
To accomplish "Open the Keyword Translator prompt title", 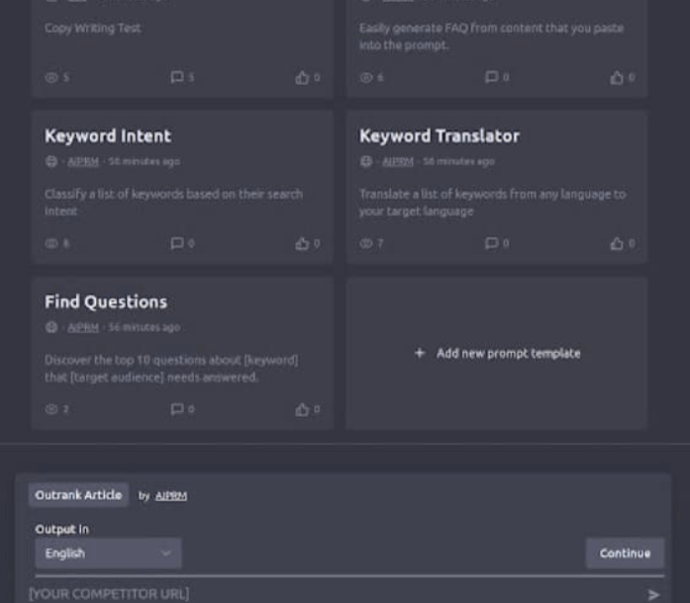I will (439, 136).
